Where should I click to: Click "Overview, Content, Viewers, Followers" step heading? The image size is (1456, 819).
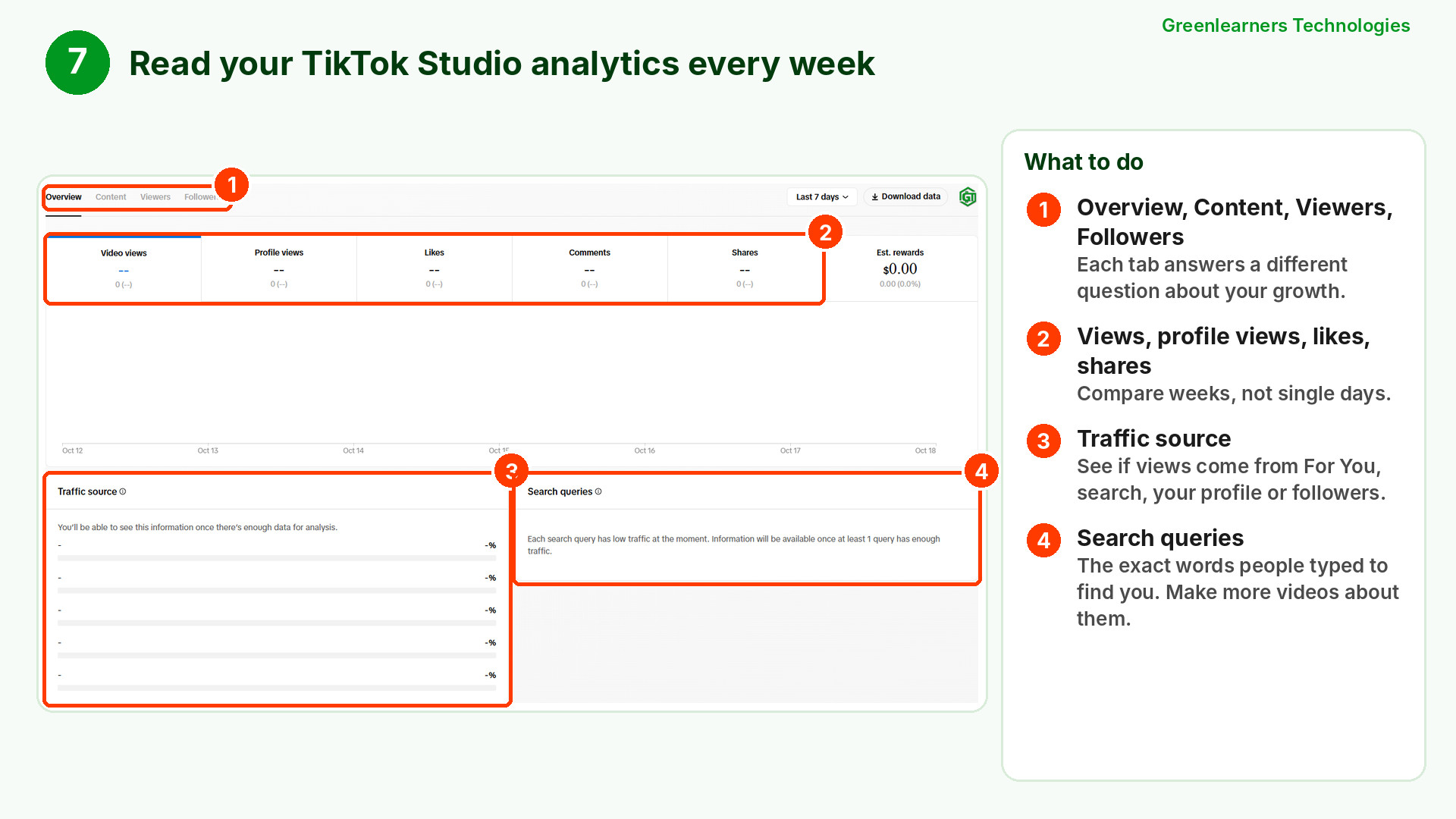[1235, 222]
